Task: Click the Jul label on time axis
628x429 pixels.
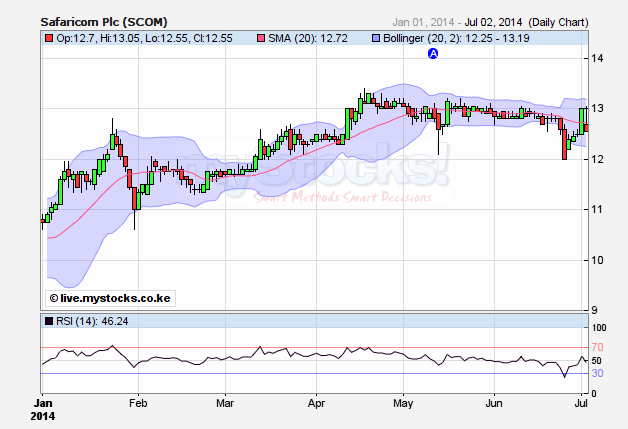Action: 582,403
